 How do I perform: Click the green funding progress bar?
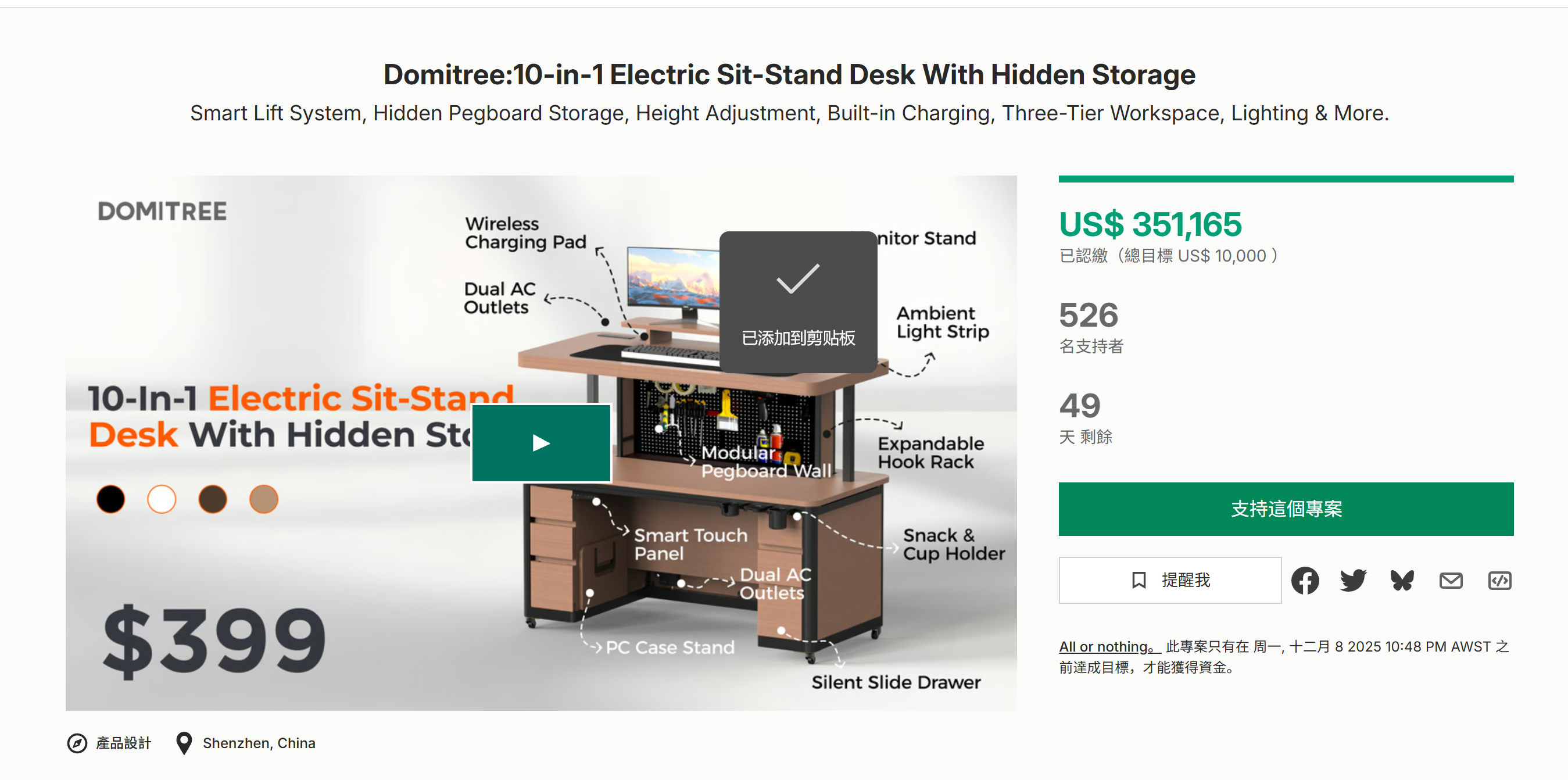coord(1286,179)
